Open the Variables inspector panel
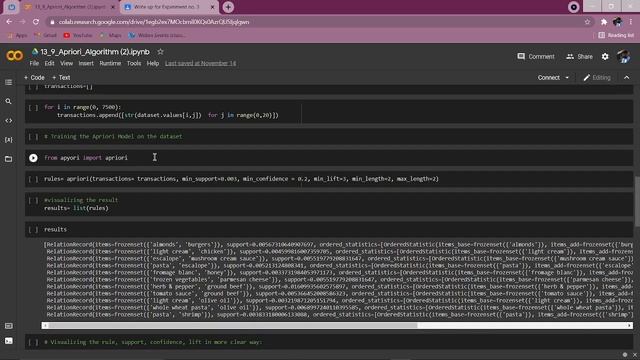This screenshot has height=360, width=640. [x=8, y=140]
